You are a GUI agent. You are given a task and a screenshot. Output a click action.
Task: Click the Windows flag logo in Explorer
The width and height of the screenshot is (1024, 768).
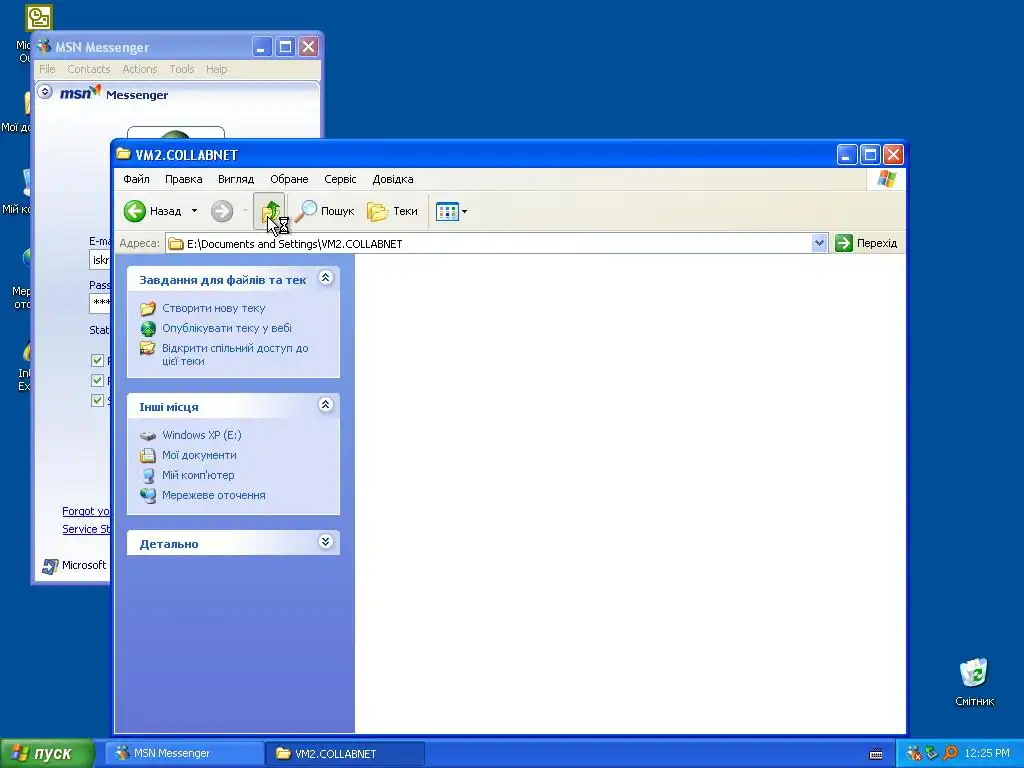point(886,179)
